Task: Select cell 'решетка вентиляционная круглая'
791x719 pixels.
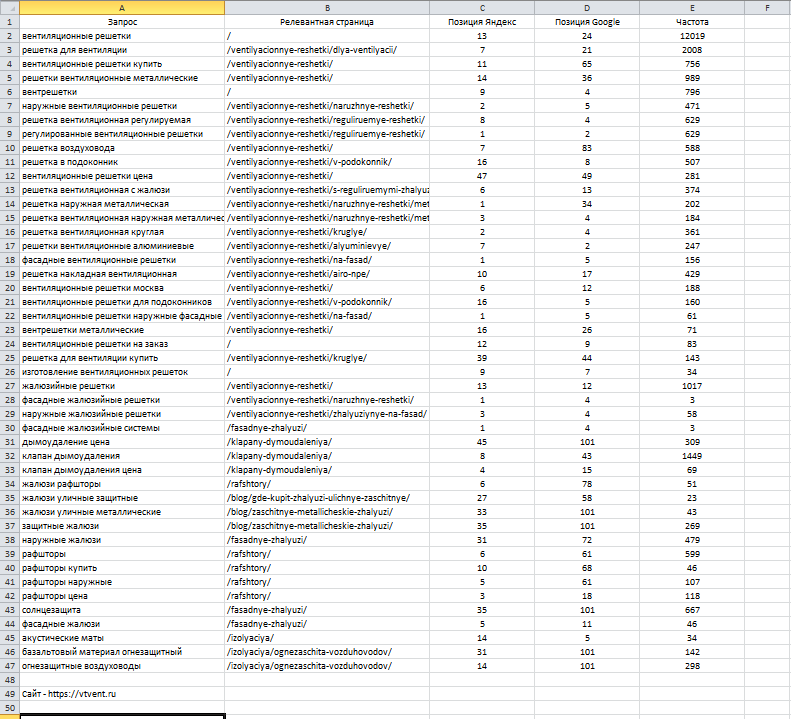Action: point(122,232)
